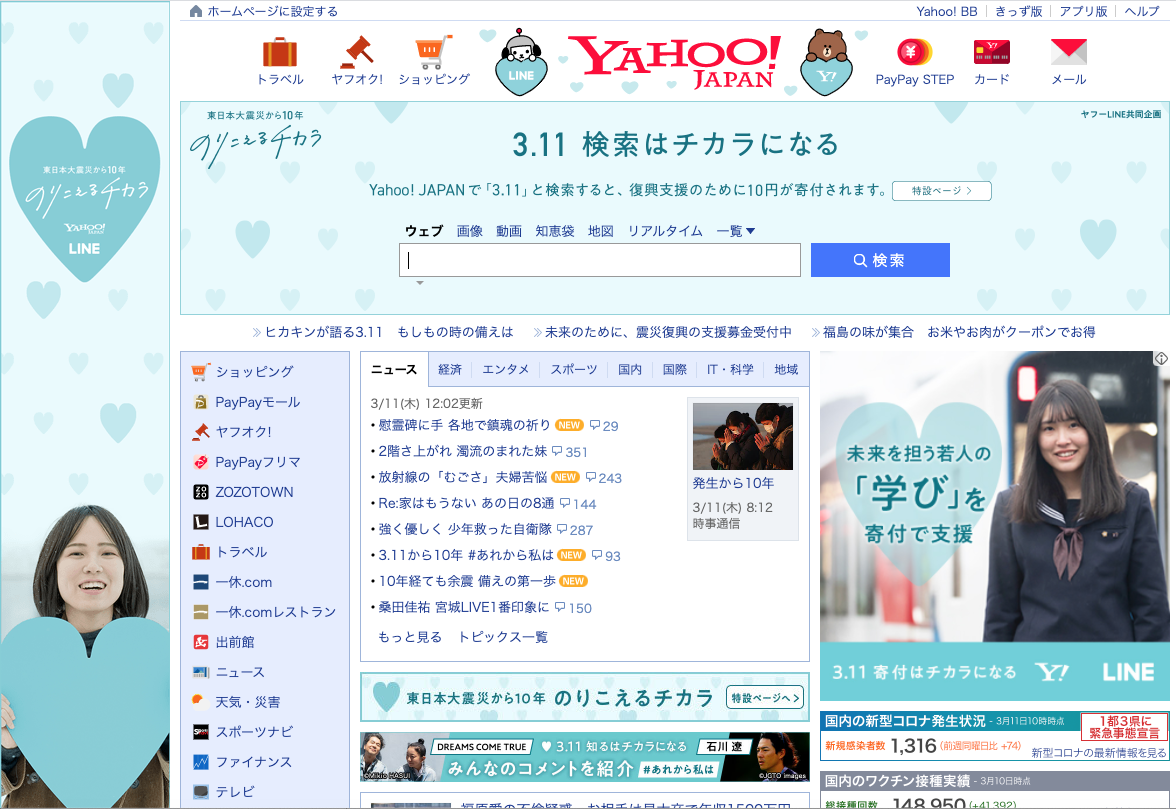The image size is (1176, 809).
Task: Click the ショッピング cart icon in sidebar
Action: click(200, 371)
